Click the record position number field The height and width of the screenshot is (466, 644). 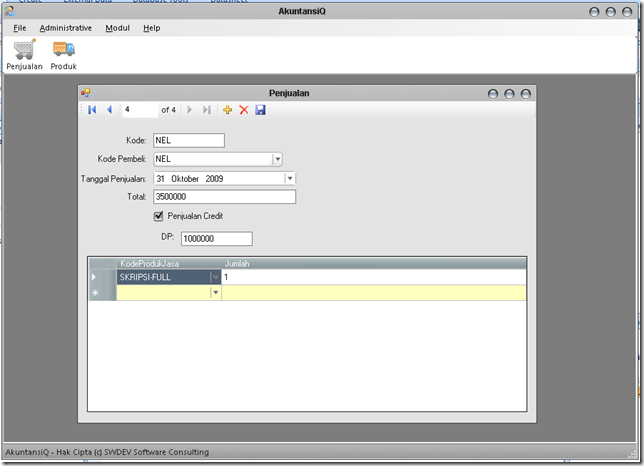[140, 110]
